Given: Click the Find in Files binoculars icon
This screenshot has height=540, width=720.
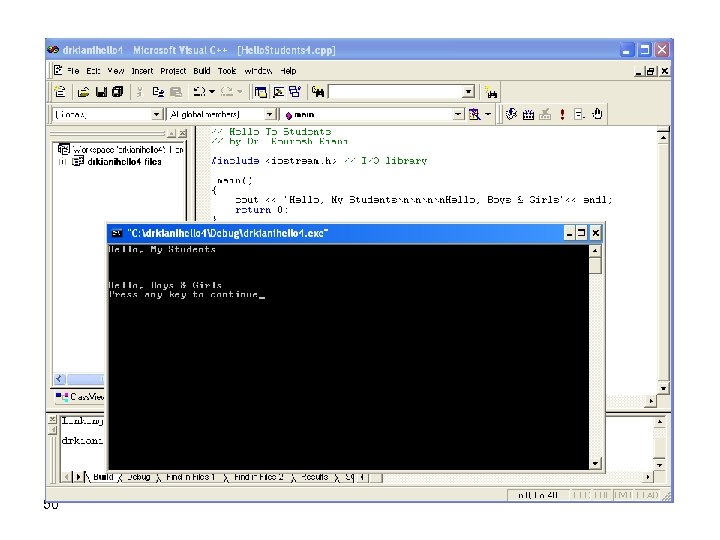Looking at the screenshot, I should pyautogui.click(x=318, y=92).
